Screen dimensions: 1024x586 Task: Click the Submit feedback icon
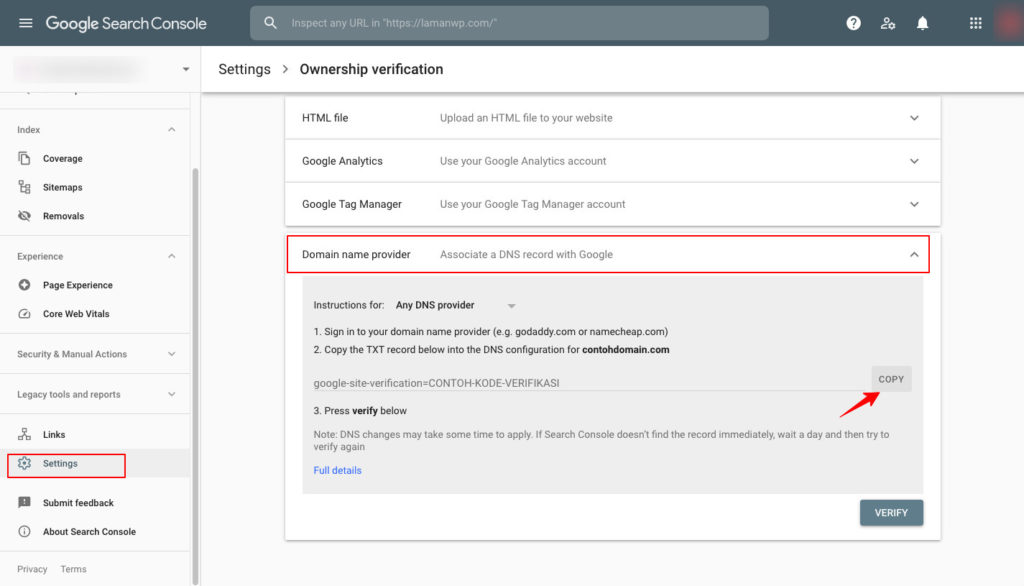24,502
